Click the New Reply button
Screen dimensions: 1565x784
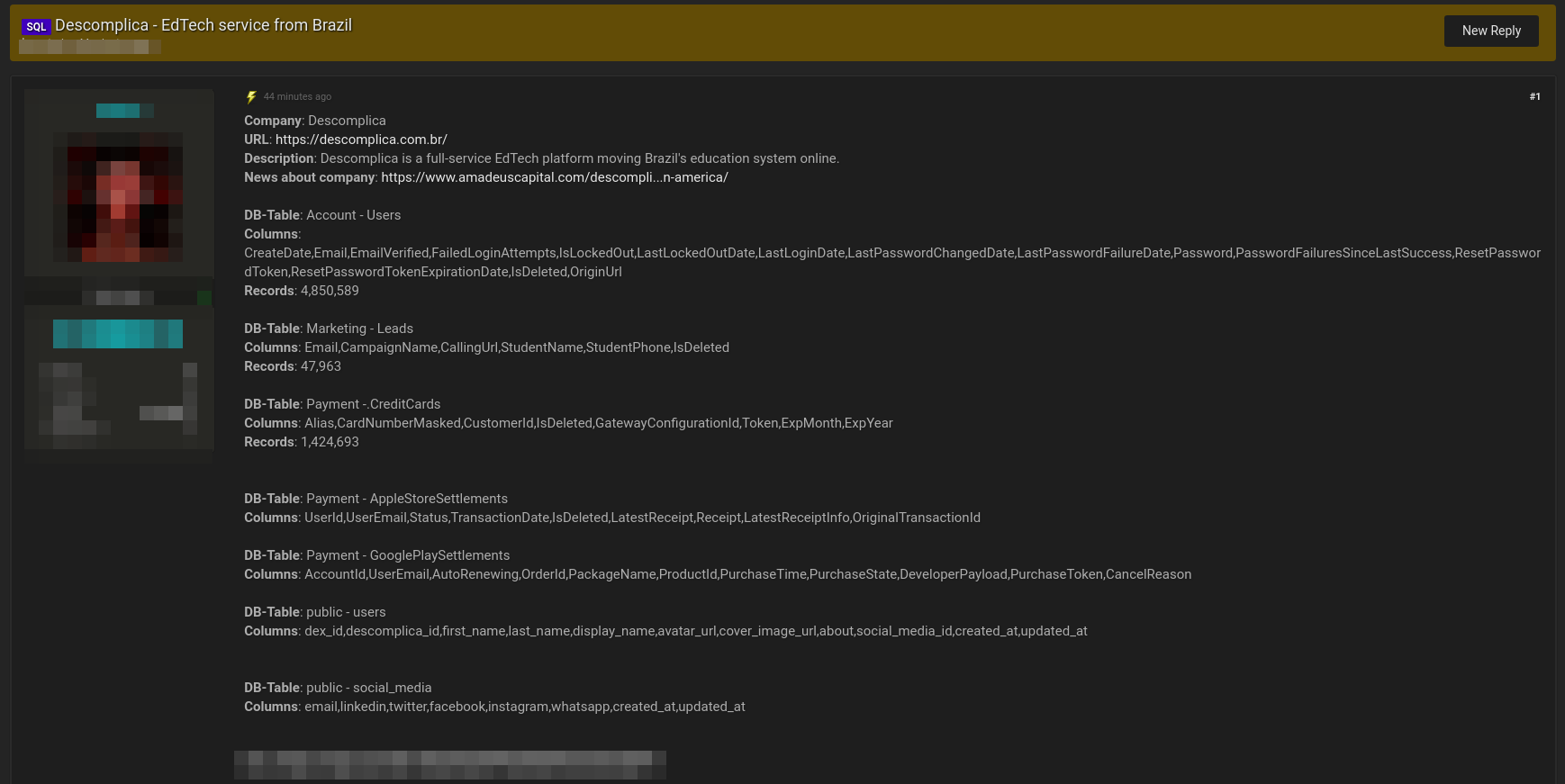1490,31
